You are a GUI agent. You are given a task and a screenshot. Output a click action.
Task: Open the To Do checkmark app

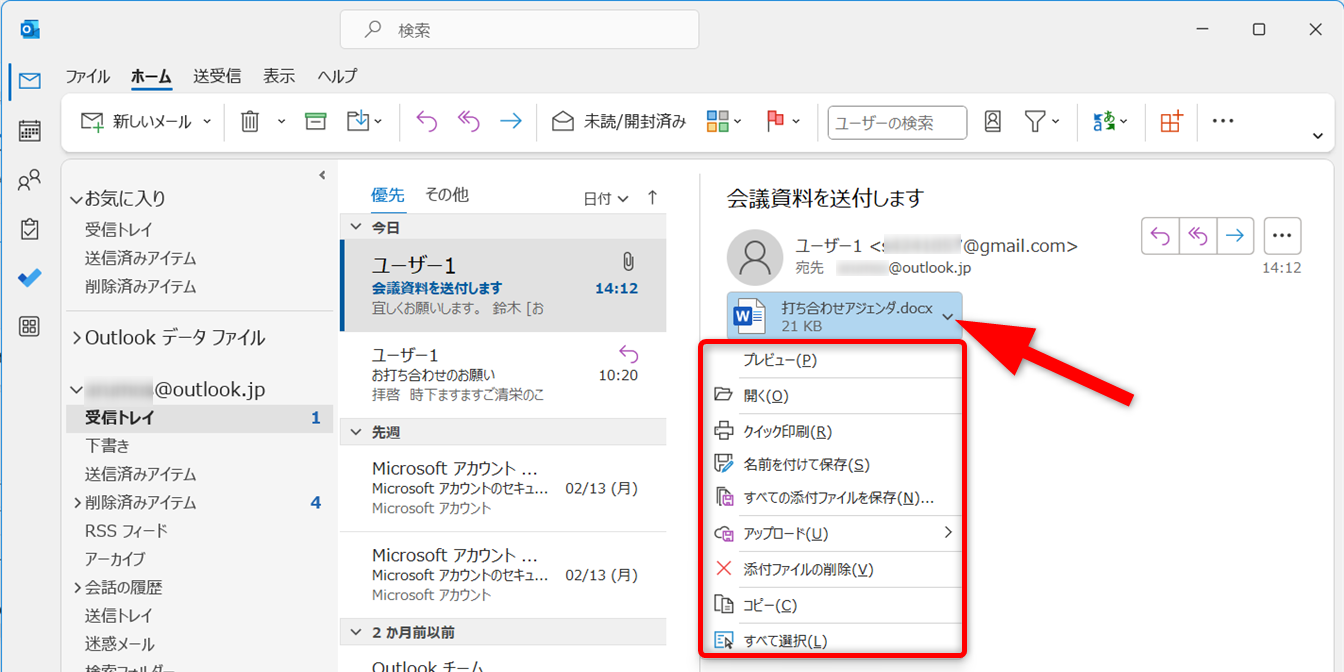click(30, 278)
